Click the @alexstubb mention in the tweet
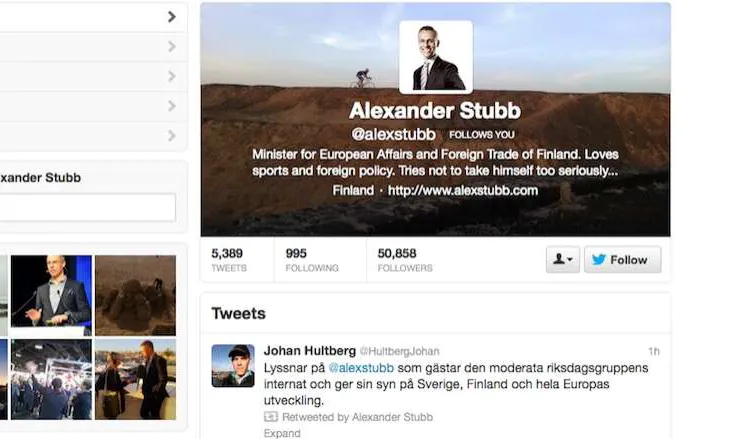The image size is (750, 439). [361, 368]
